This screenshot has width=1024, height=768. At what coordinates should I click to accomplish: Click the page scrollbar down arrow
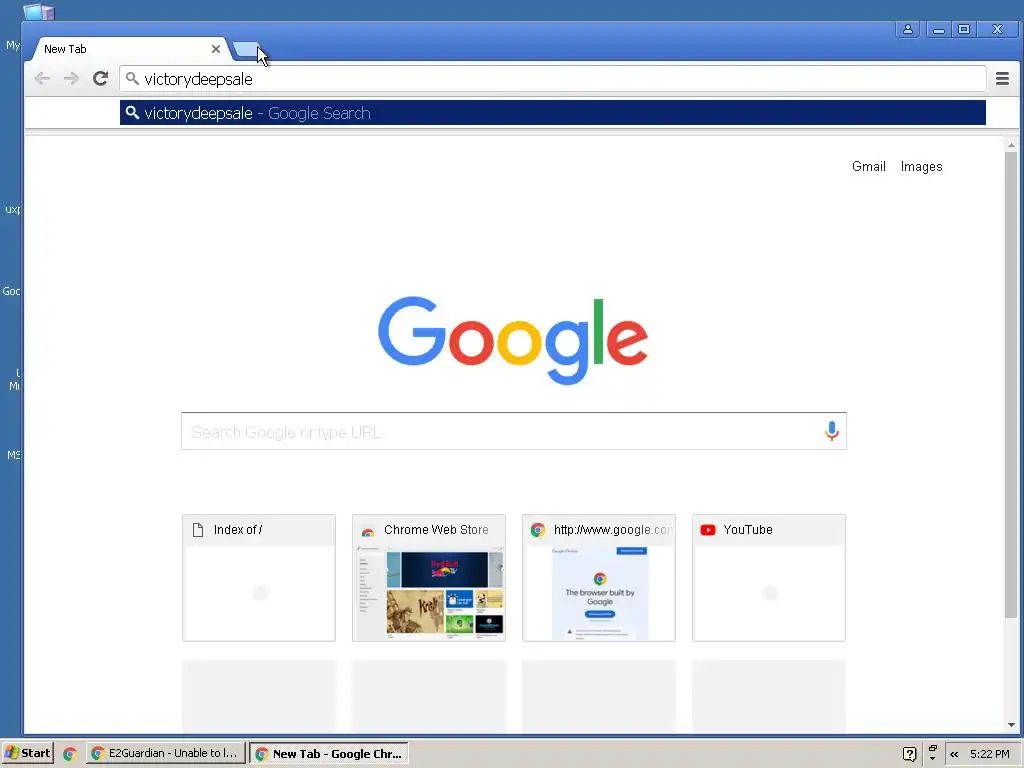pyautogui.click(x=1011, y=724)
